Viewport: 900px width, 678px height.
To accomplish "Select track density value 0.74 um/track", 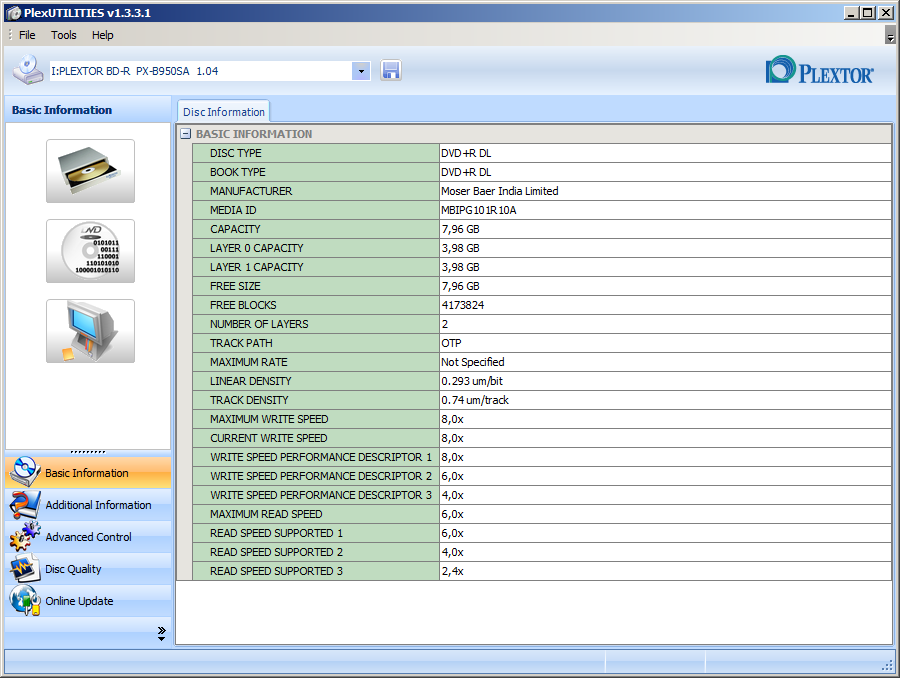I will [475, 400].
